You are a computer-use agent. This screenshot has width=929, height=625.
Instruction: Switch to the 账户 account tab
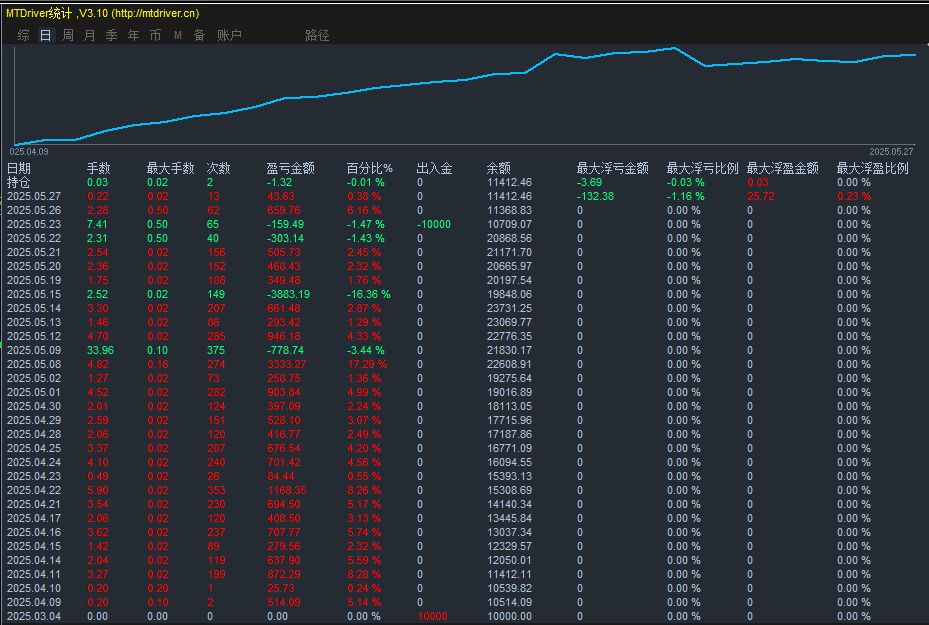[229, 35]
